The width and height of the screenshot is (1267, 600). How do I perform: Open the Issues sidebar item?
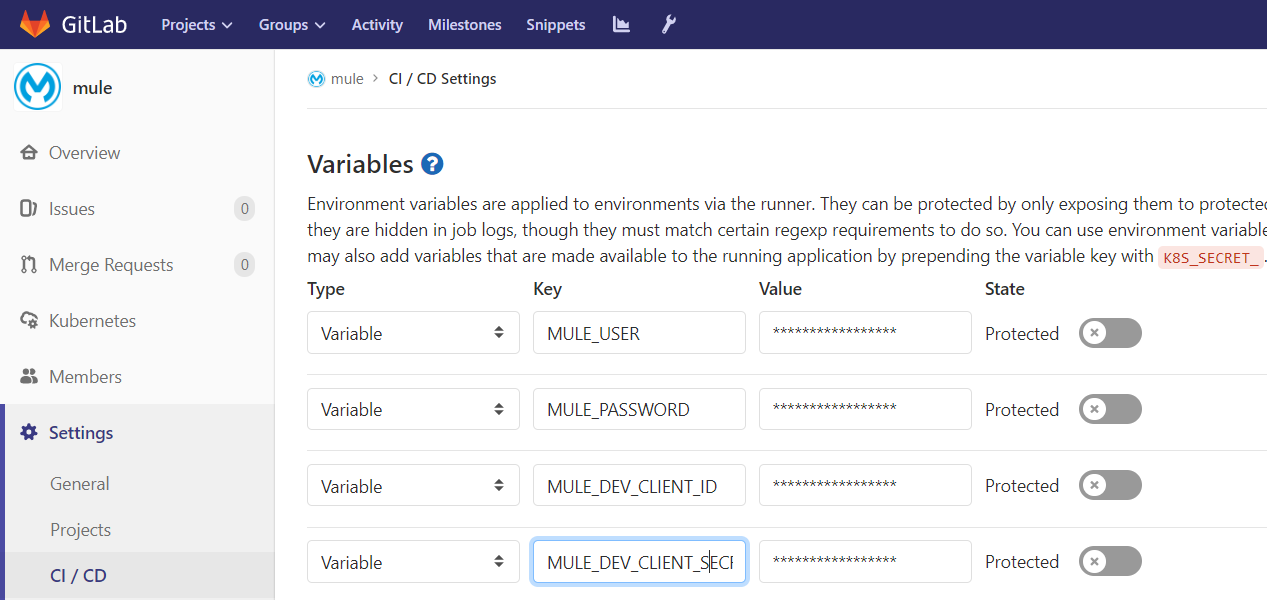[72, 209]
